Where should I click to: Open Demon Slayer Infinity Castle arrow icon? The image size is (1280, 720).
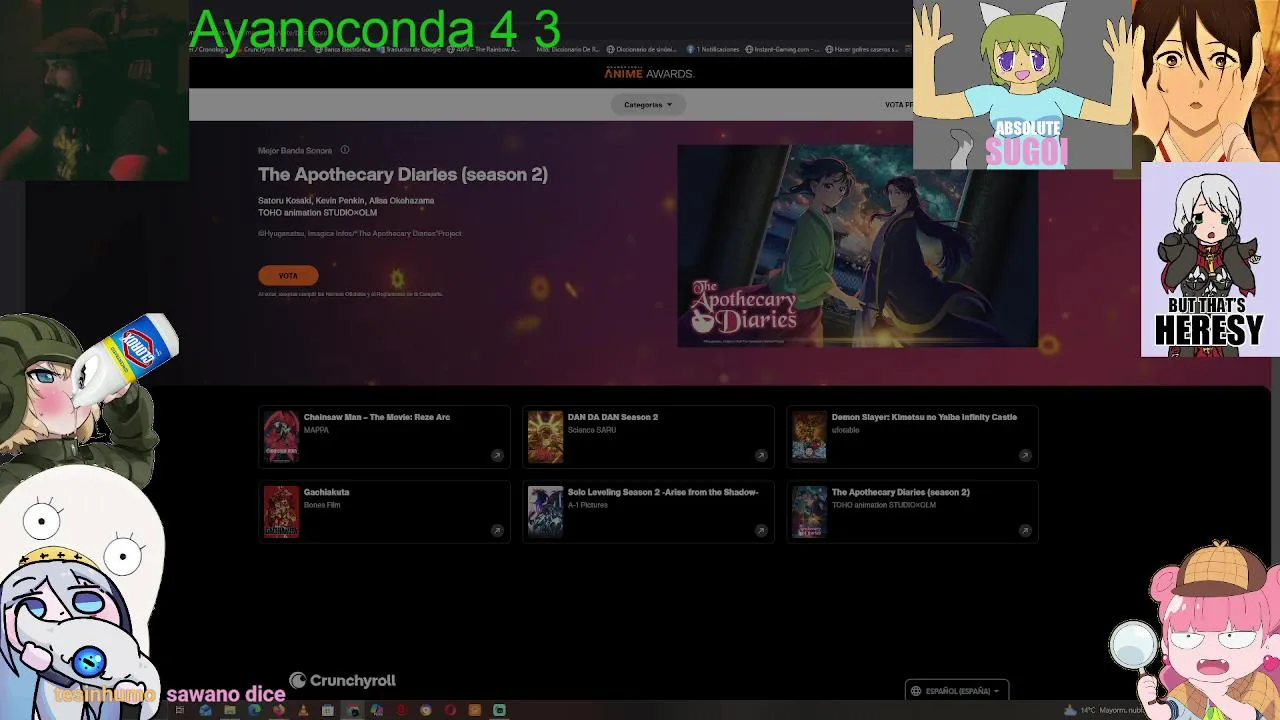click(x=1025, y=455)
